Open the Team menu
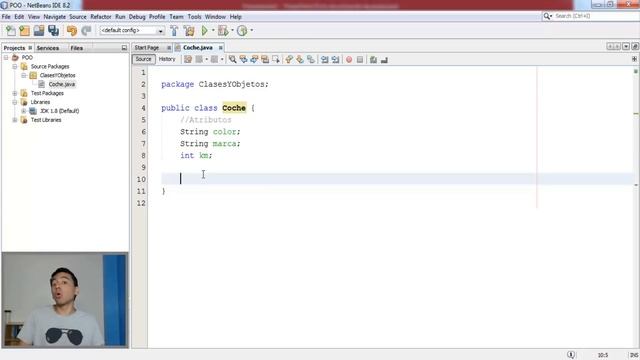The height and width of the screenshot is (360, 640). (176, 17)
